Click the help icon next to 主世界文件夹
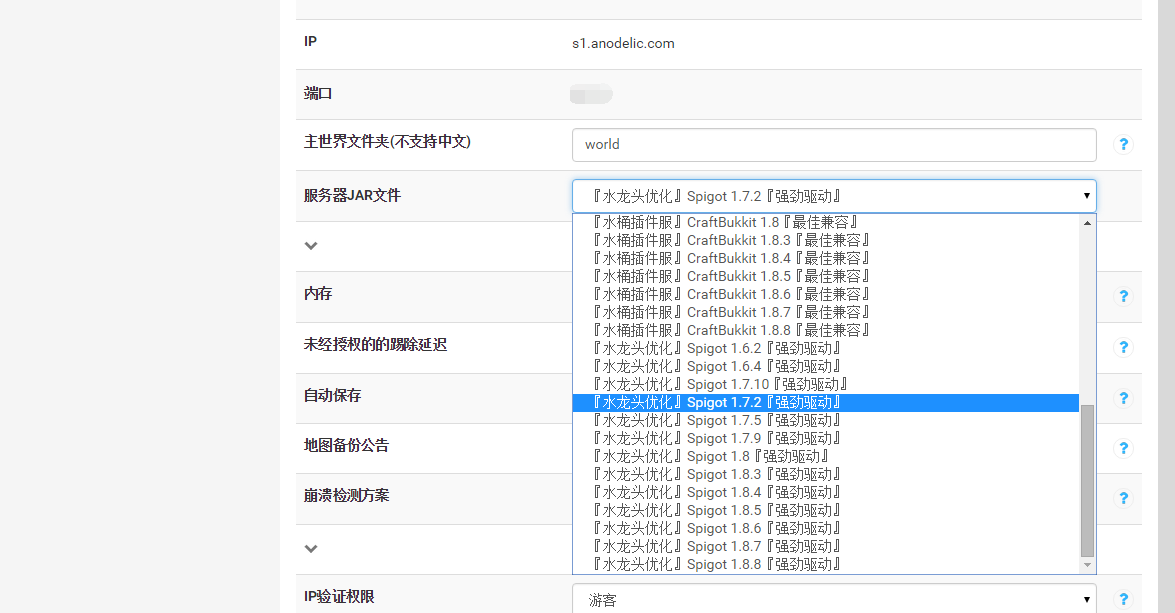The width and height of the screenshot is (1175, 613). pyautogui.click(x=1123, y=144)
